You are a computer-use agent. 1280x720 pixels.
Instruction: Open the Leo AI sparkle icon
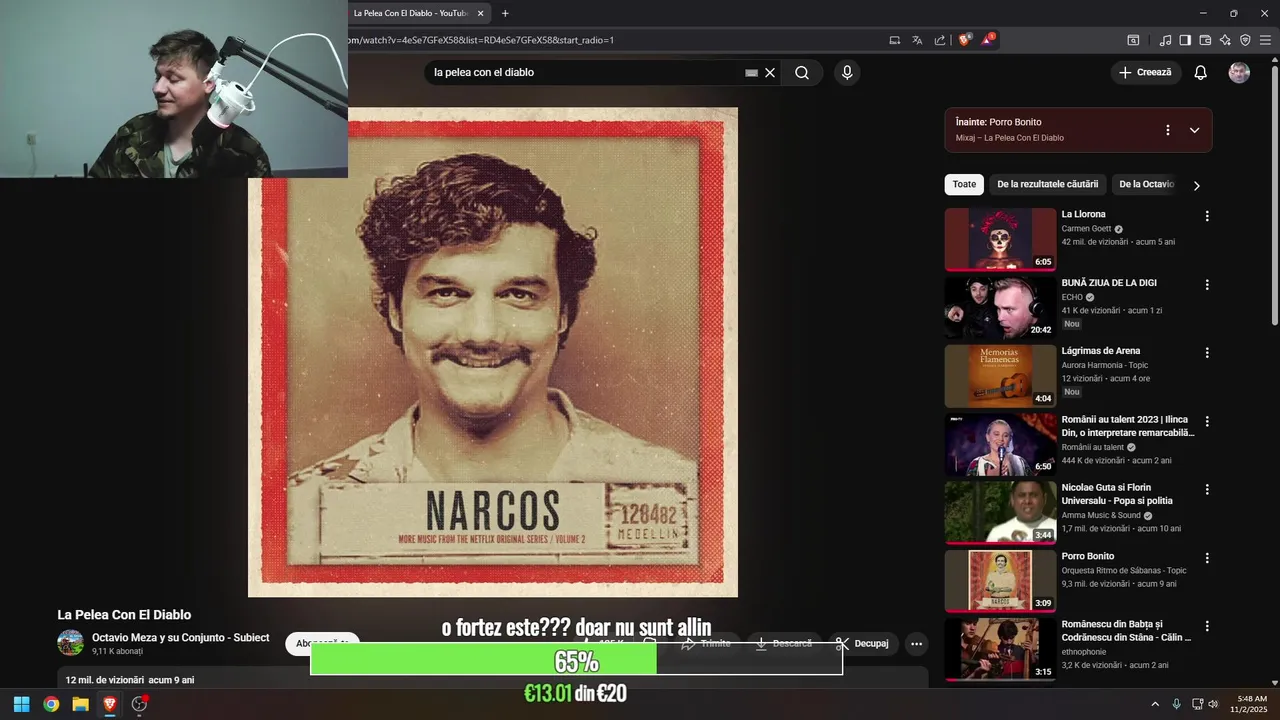[x=1225, y=40]
